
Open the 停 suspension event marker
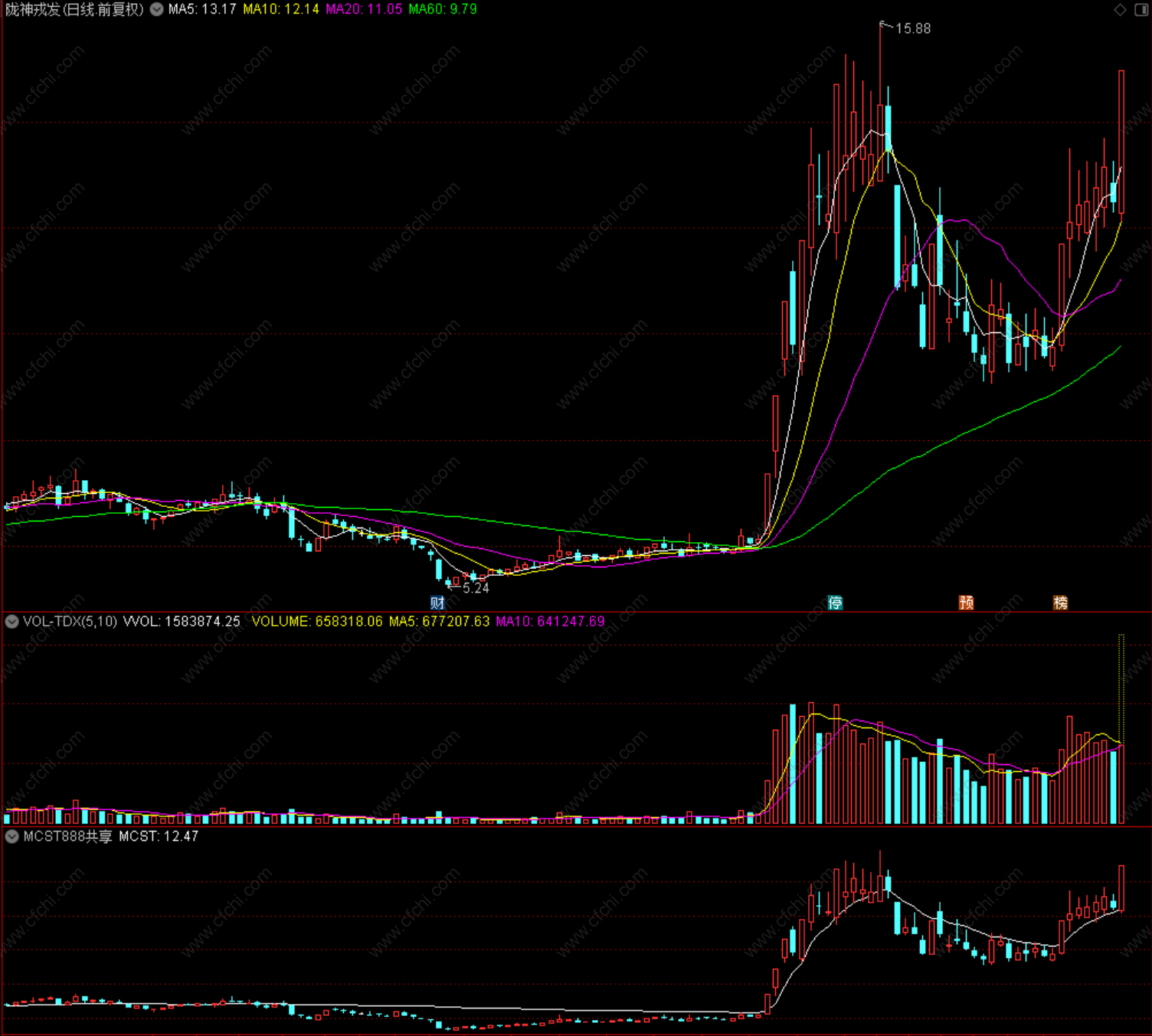(835, 603)
